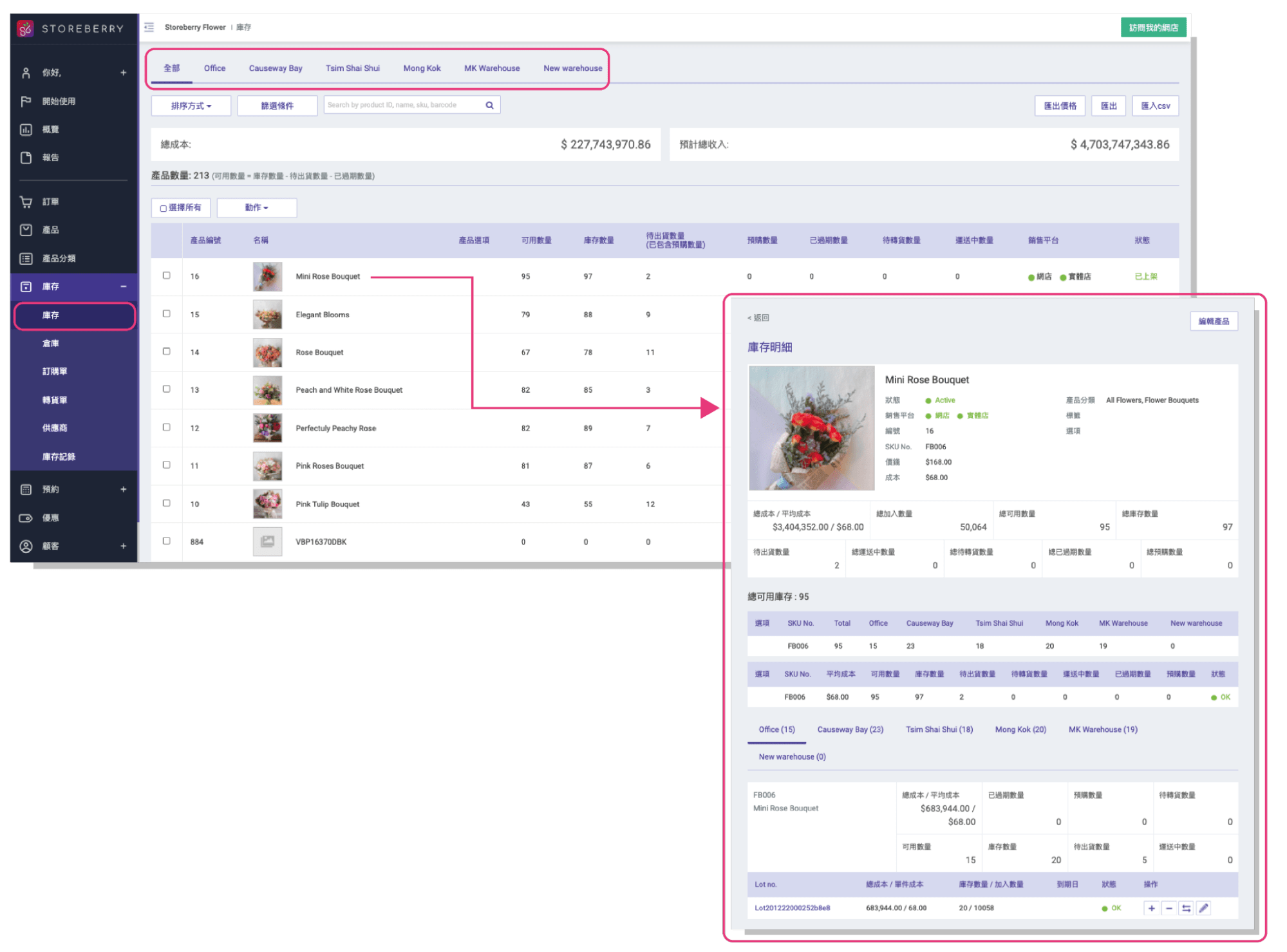The image size is (1287, 952).
Task: Open the Actions dropdown
Action: (257, 208)
